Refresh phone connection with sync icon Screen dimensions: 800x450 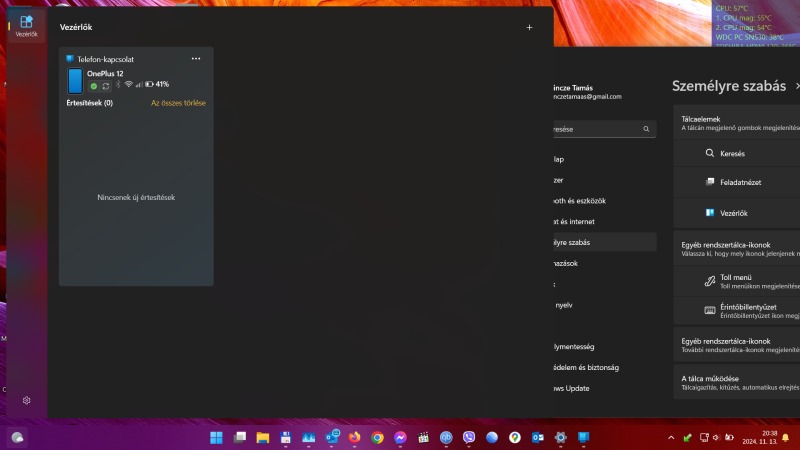pos(106,86)
